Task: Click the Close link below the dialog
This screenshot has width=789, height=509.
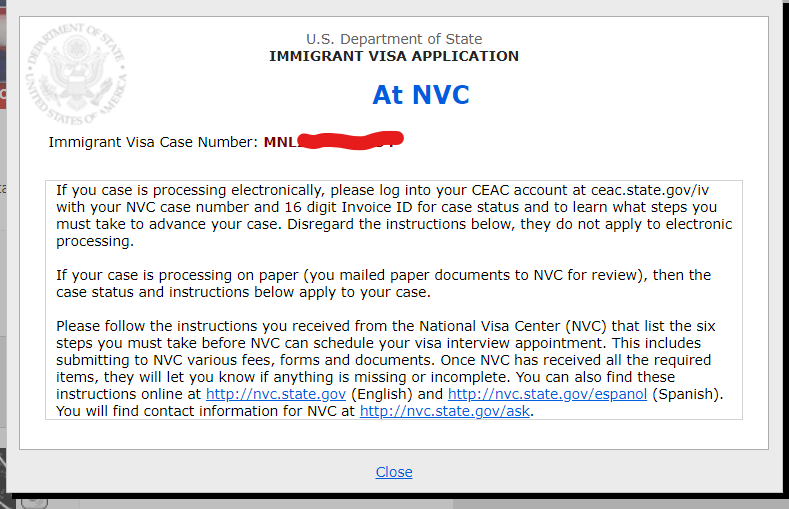Action: coord(394,472)
